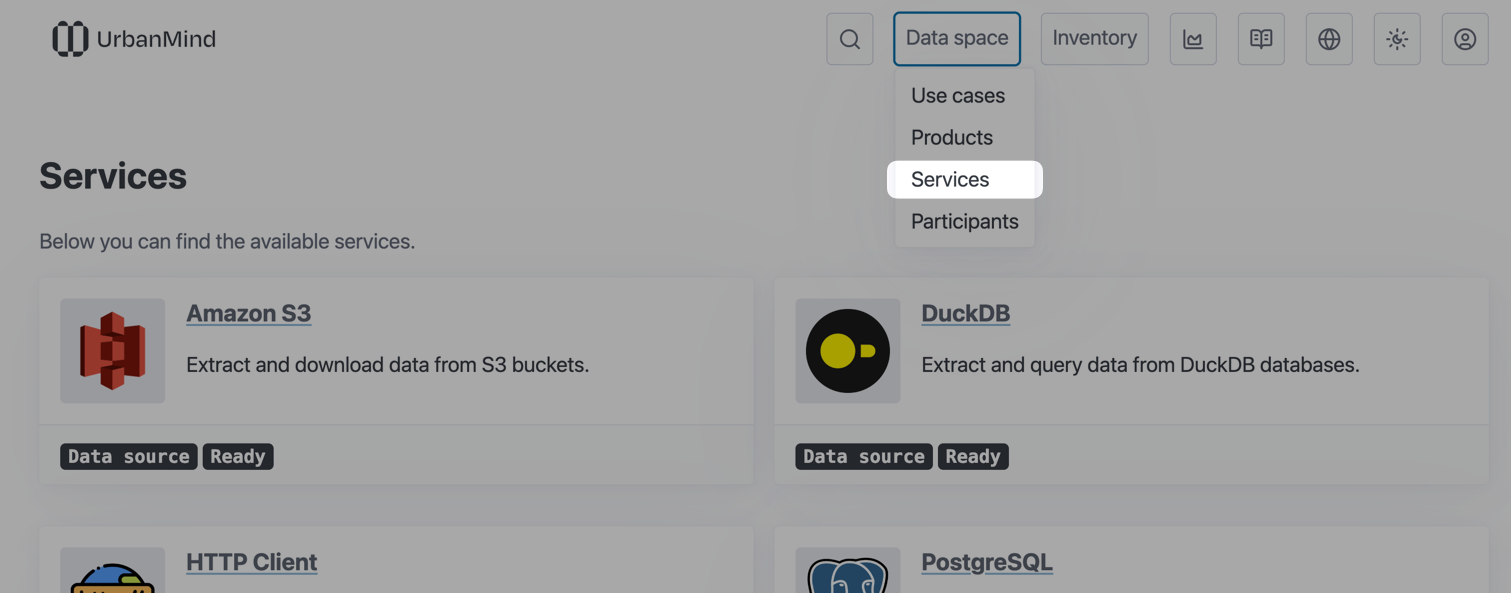Click Ready tag on DuckDB card
The height and width of the screenshot is (593, 1511).
[973, 456]
